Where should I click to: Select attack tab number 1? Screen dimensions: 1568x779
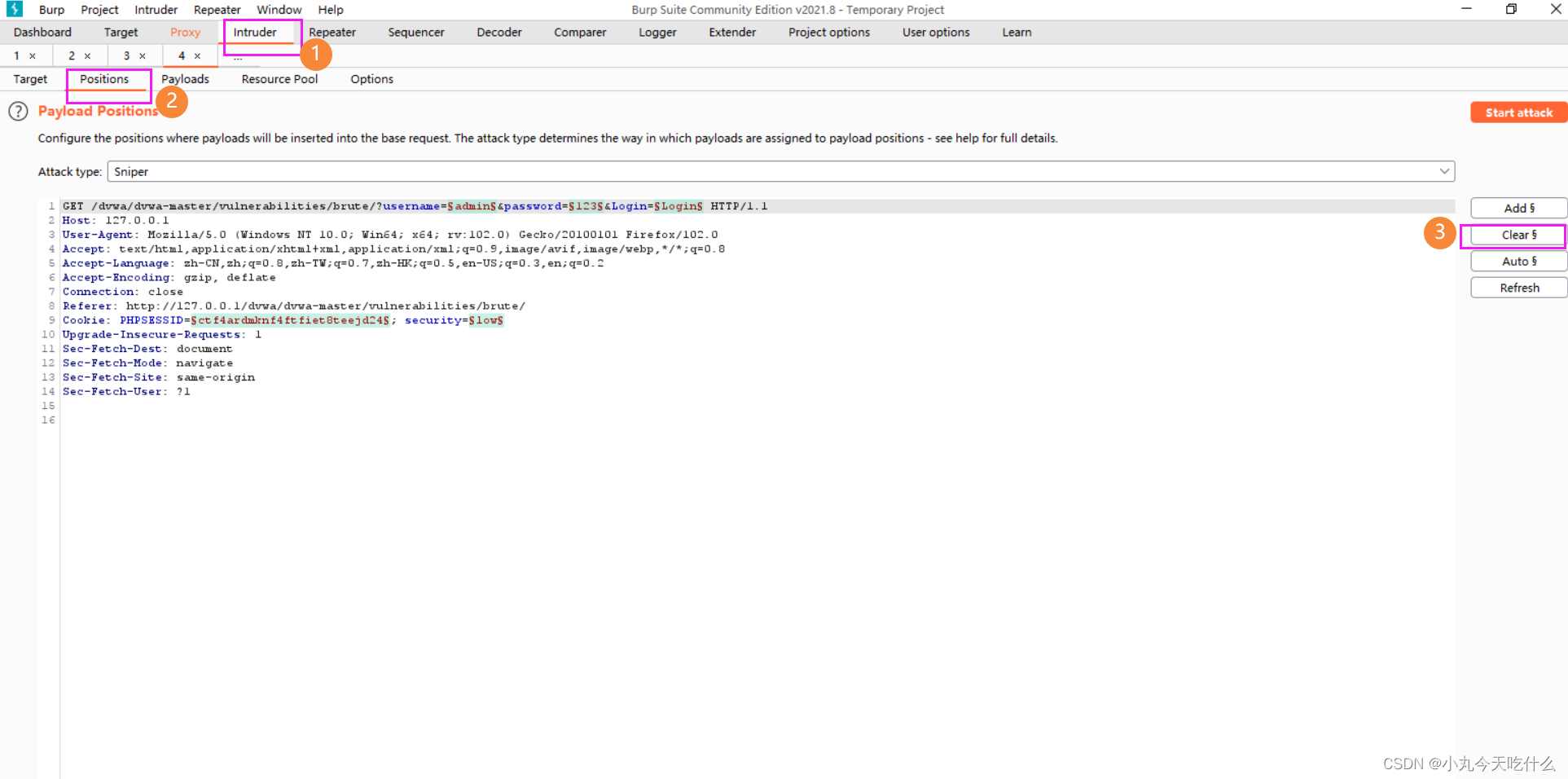16,56
